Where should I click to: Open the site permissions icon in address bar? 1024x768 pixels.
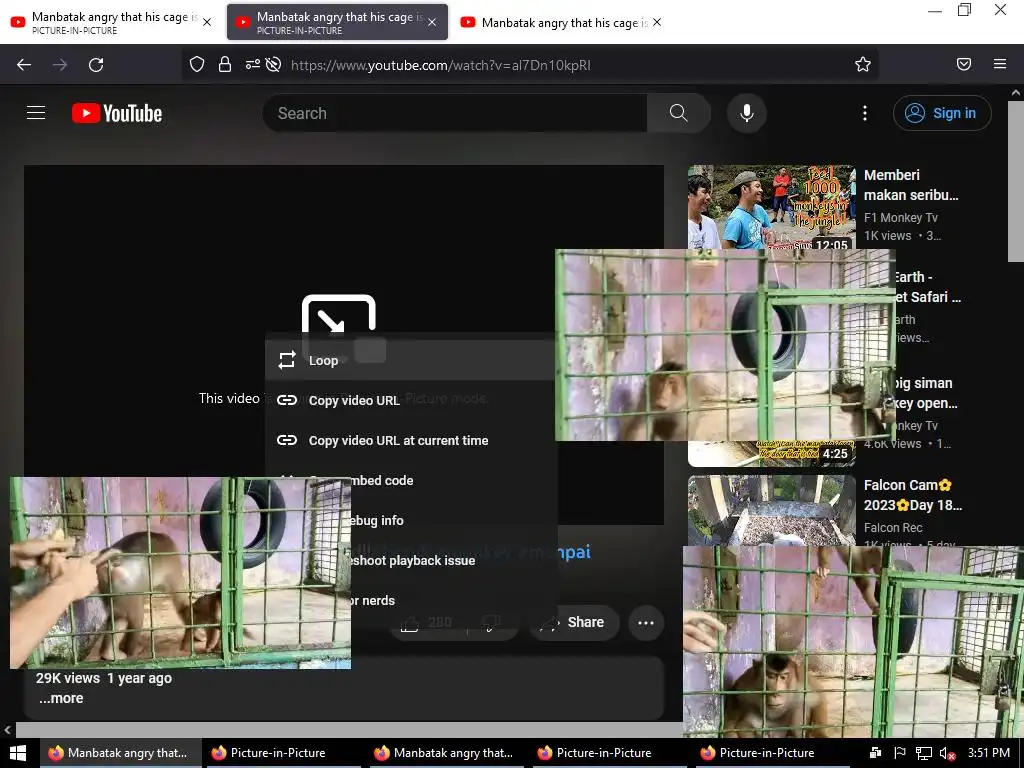[252, 64]
